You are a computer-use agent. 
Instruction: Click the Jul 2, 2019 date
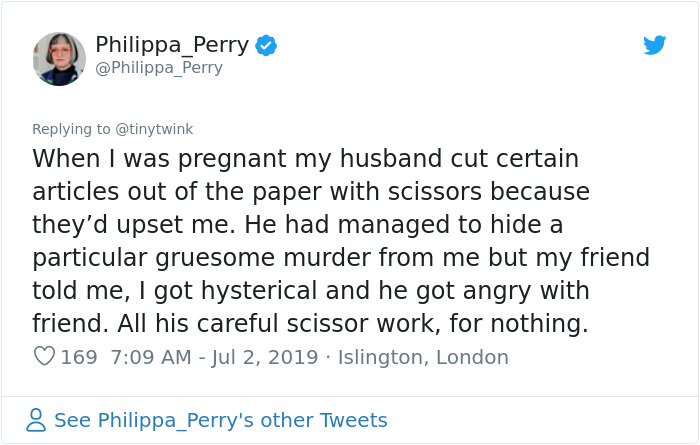pos(263,357)
